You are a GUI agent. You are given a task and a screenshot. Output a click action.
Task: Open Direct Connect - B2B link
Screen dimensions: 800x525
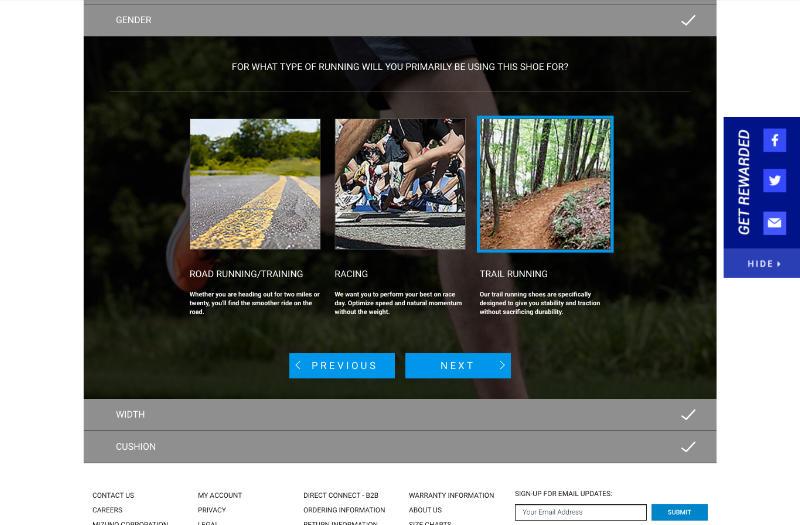[341, 495]
